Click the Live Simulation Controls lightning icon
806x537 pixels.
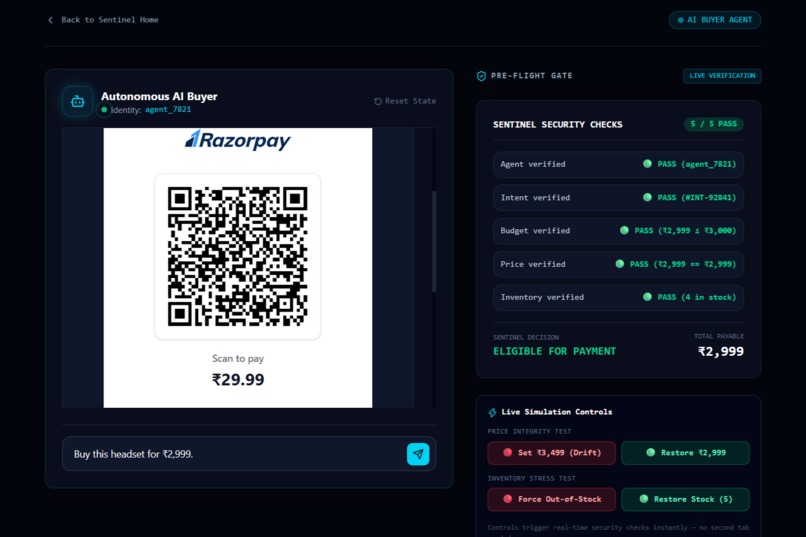(x=492, y=412)
